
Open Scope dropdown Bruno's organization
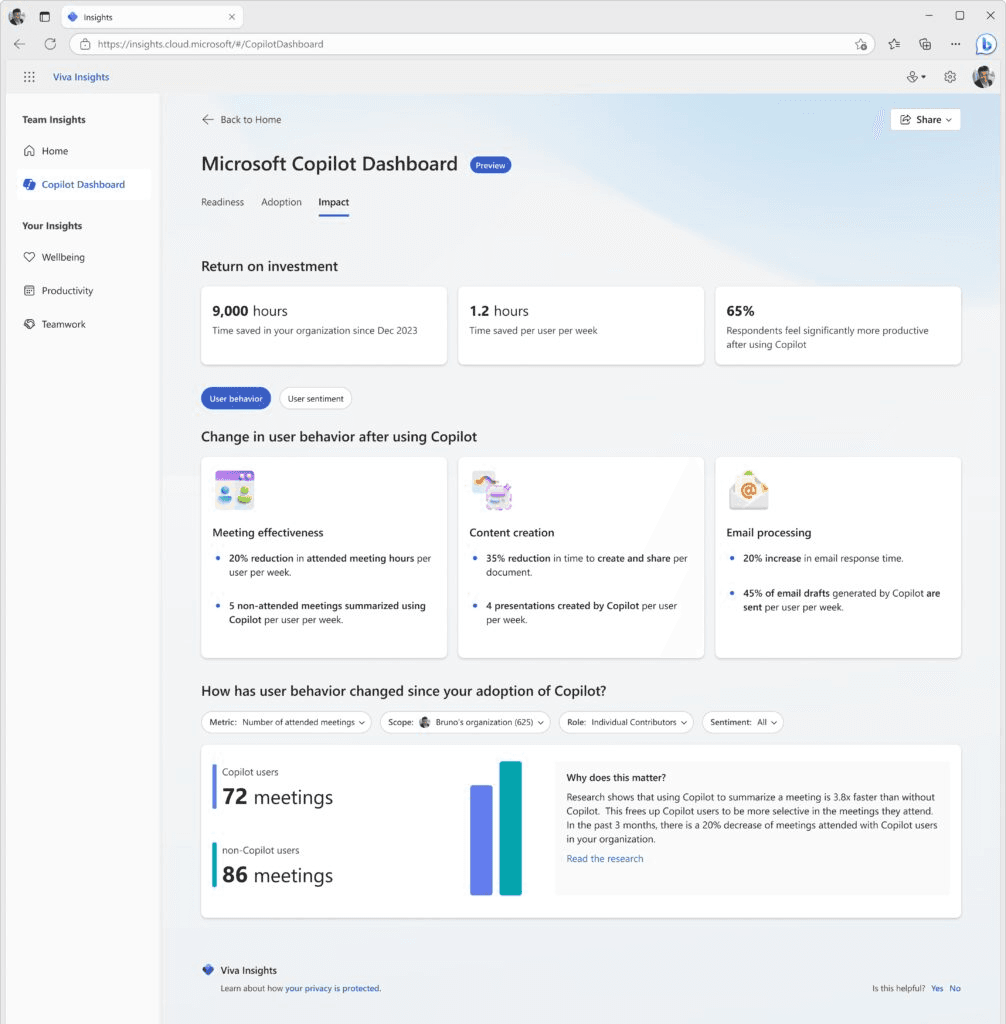(465, 722)
